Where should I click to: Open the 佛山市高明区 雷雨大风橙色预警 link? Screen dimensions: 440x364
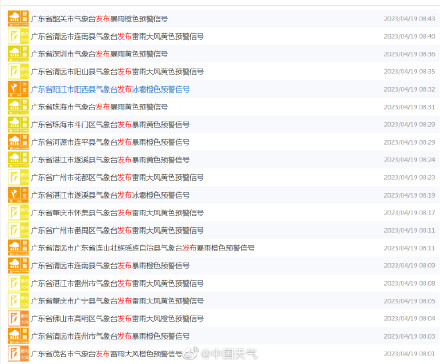[x=117, y=319]
